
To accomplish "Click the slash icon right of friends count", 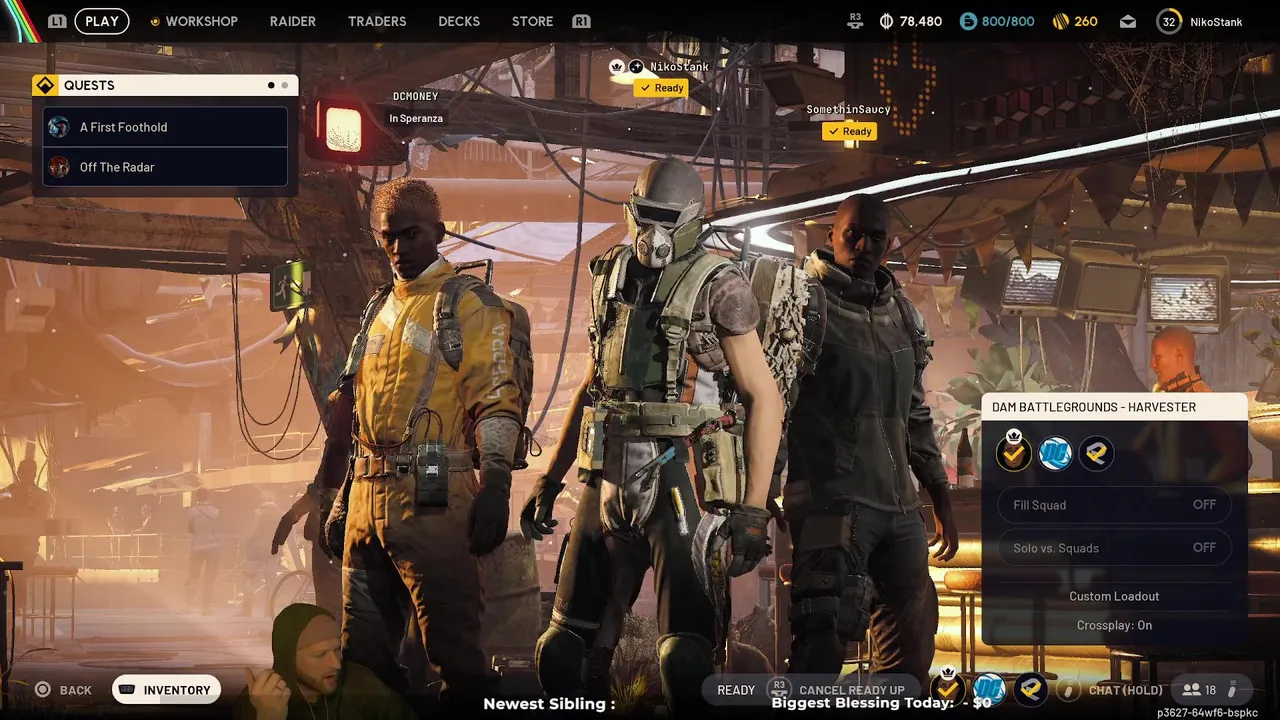I will pos(1233,690).
